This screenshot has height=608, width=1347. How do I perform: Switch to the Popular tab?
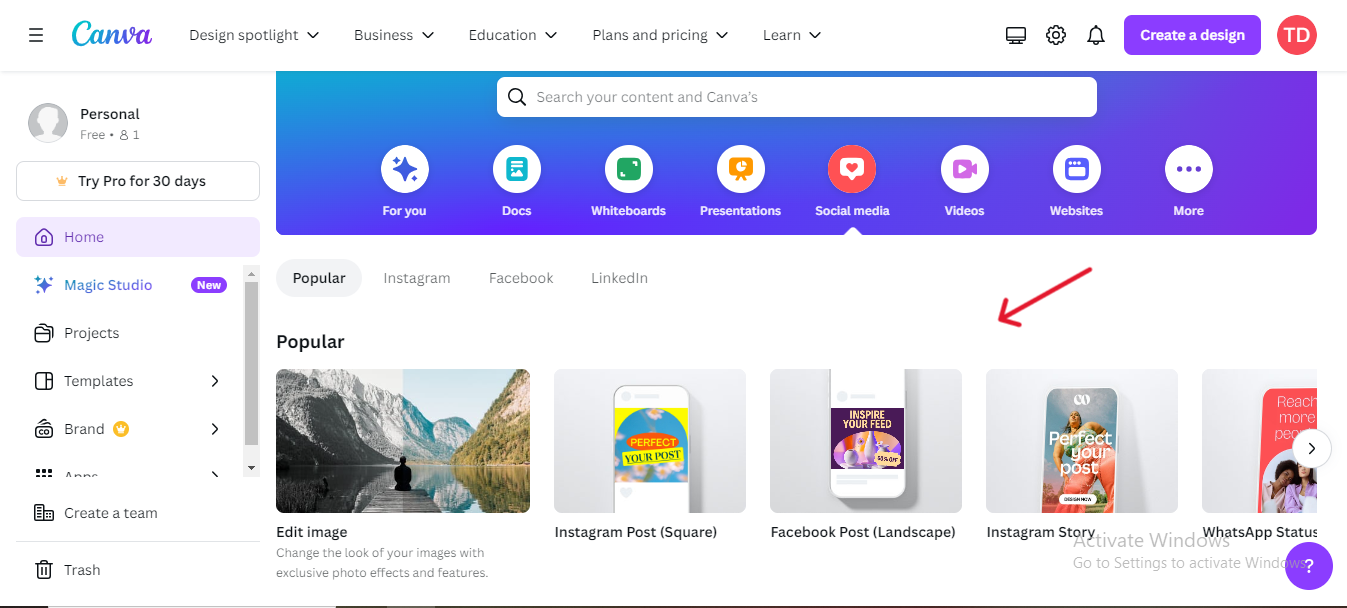[x=319, y=278]
